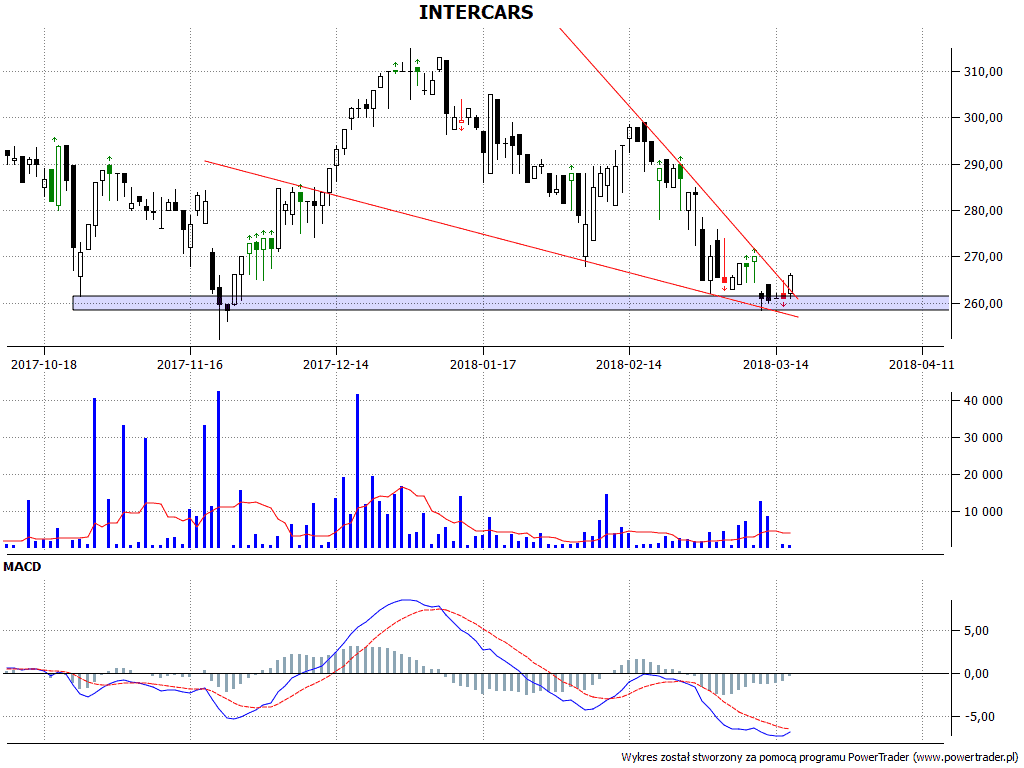Image resolution: width=1024 pixels, height=768 pixels.
Task: Click the INTERCARS chart title
Action: pos(475,12)
